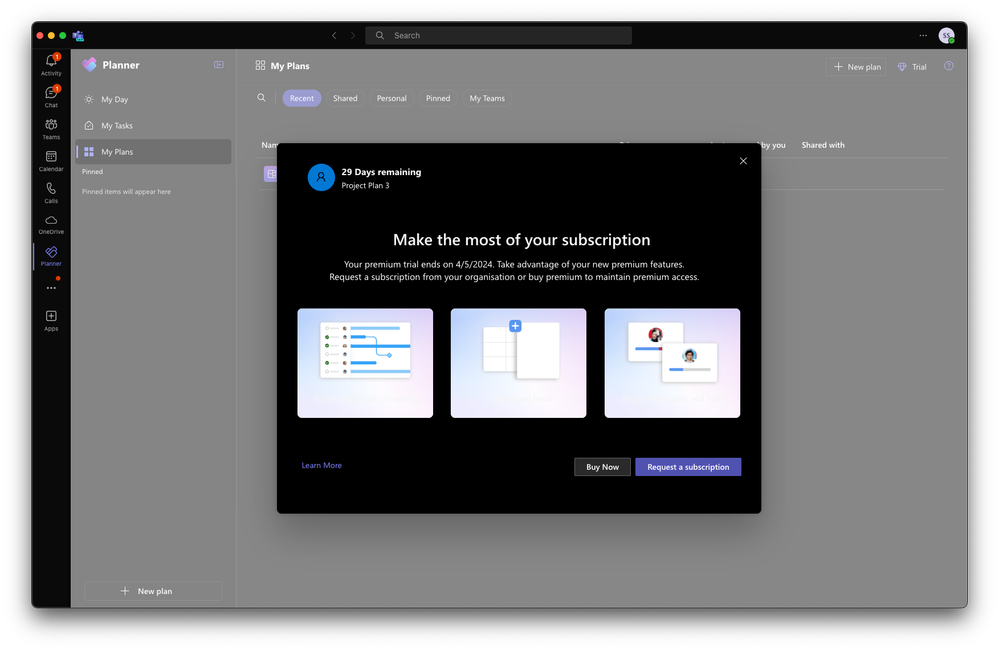Open OneDrive in the left sidebar
Screen dimensions: 999x650
pyautogui.click(x=51, y=224)
